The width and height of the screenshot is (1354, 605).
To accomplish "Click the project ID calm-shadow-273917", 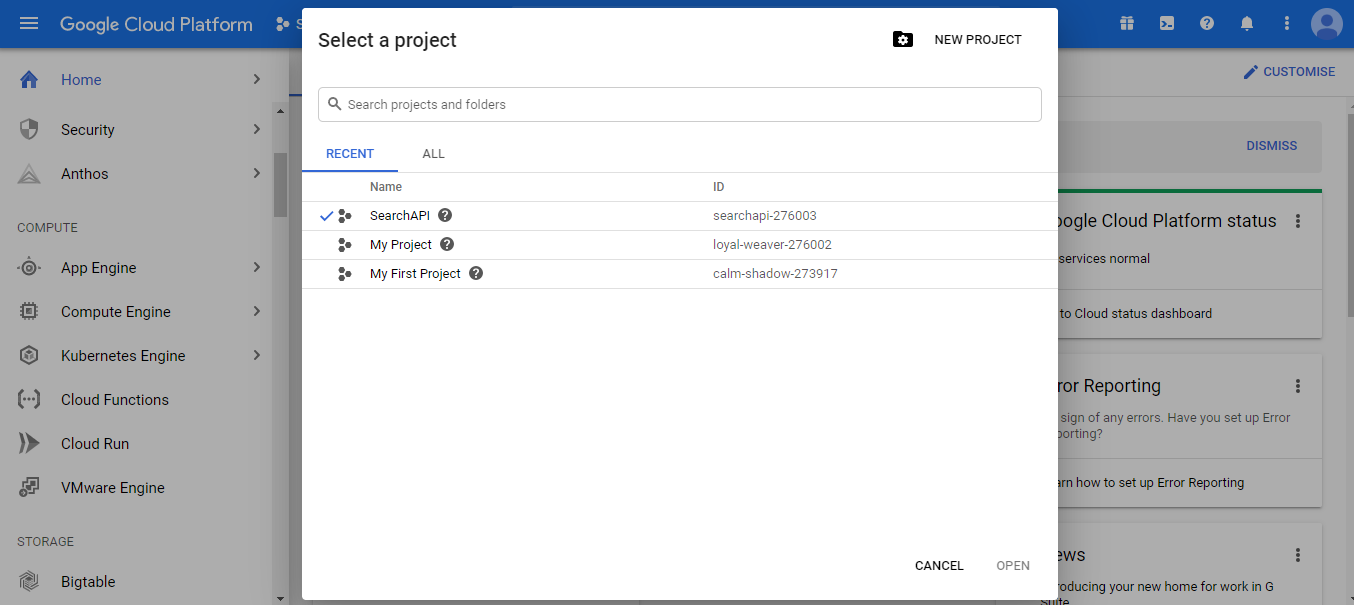I will click(775, 274).
